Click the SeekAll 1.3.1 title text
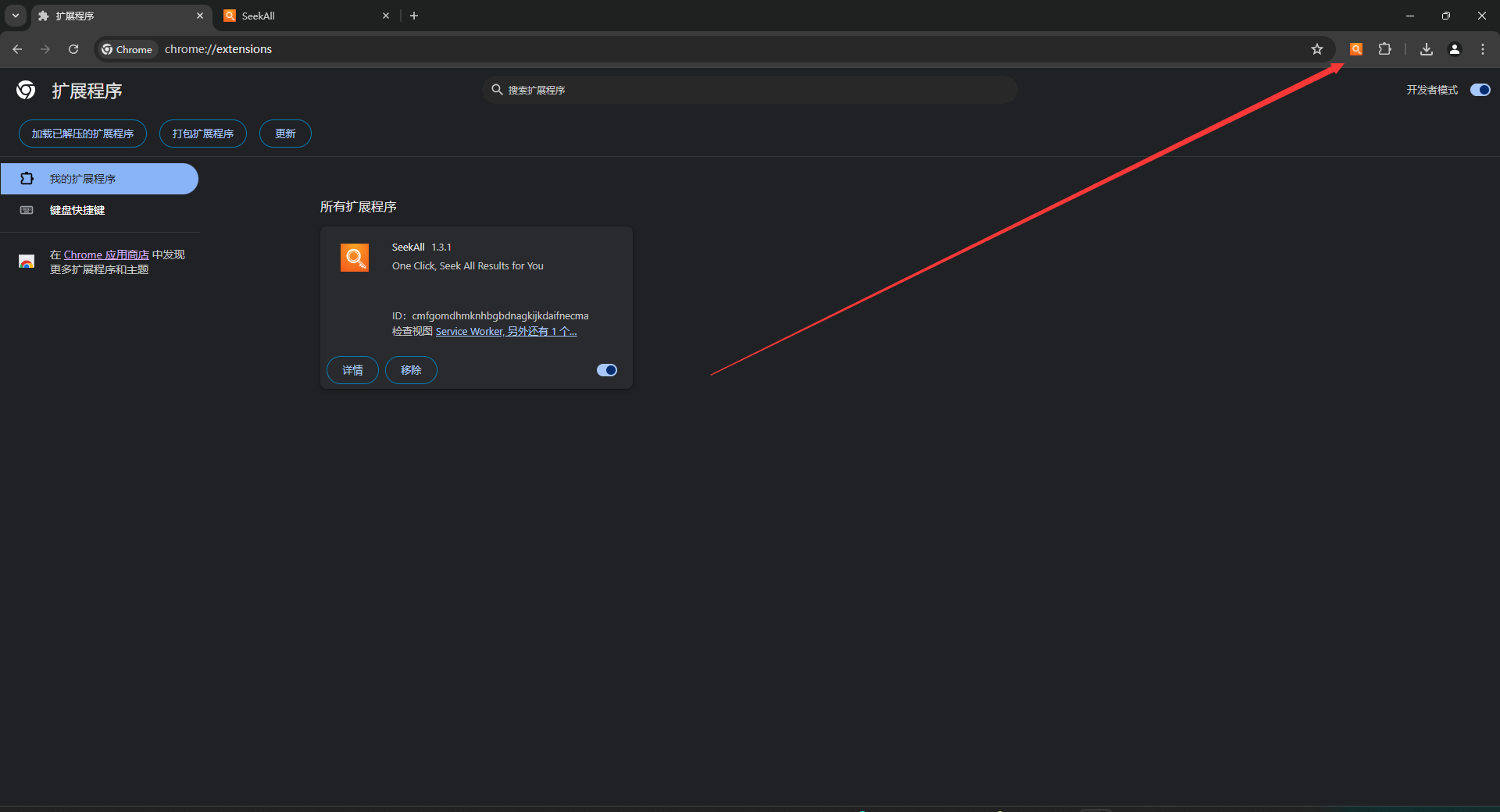This screenshot has height=812, width=1500. point(422,247)
